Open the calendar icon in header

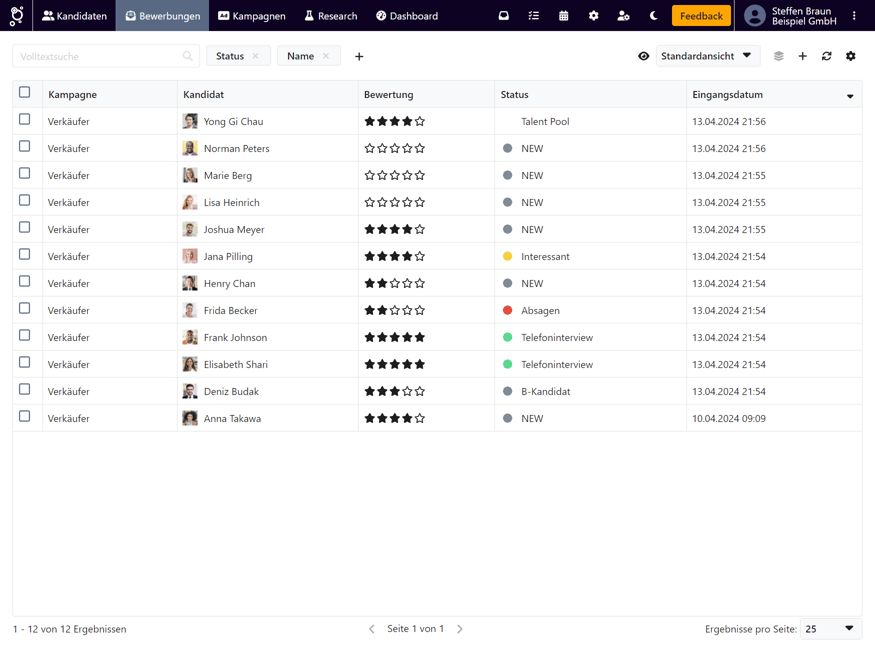coord(564,16)
